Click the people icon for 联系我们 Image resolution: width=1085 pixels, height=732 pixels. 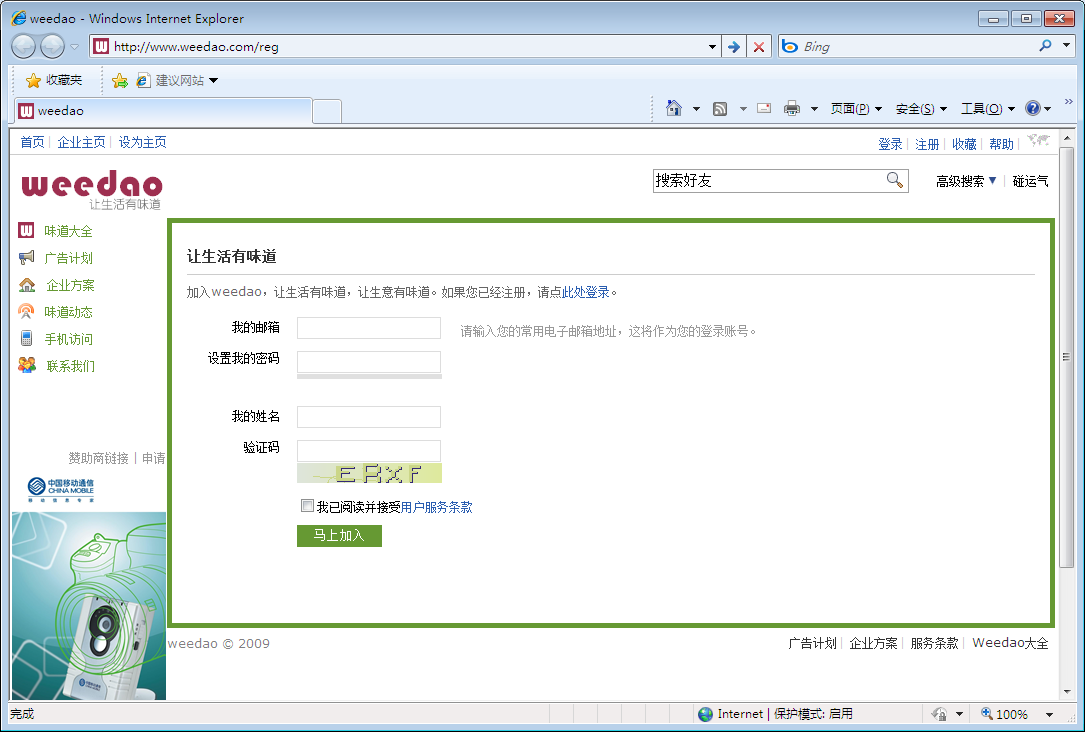pyautogui.click(x=27, y=365)
